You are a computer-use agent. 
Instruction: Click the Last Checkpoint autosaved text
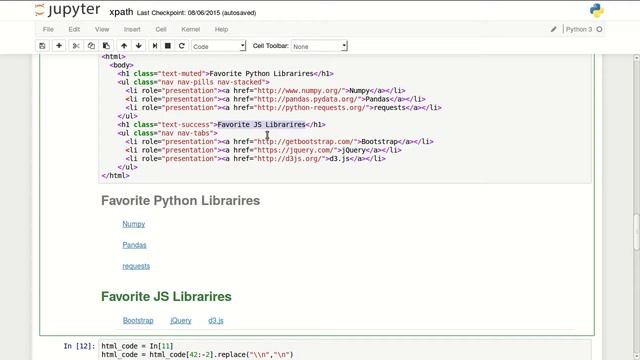[196, 13]
